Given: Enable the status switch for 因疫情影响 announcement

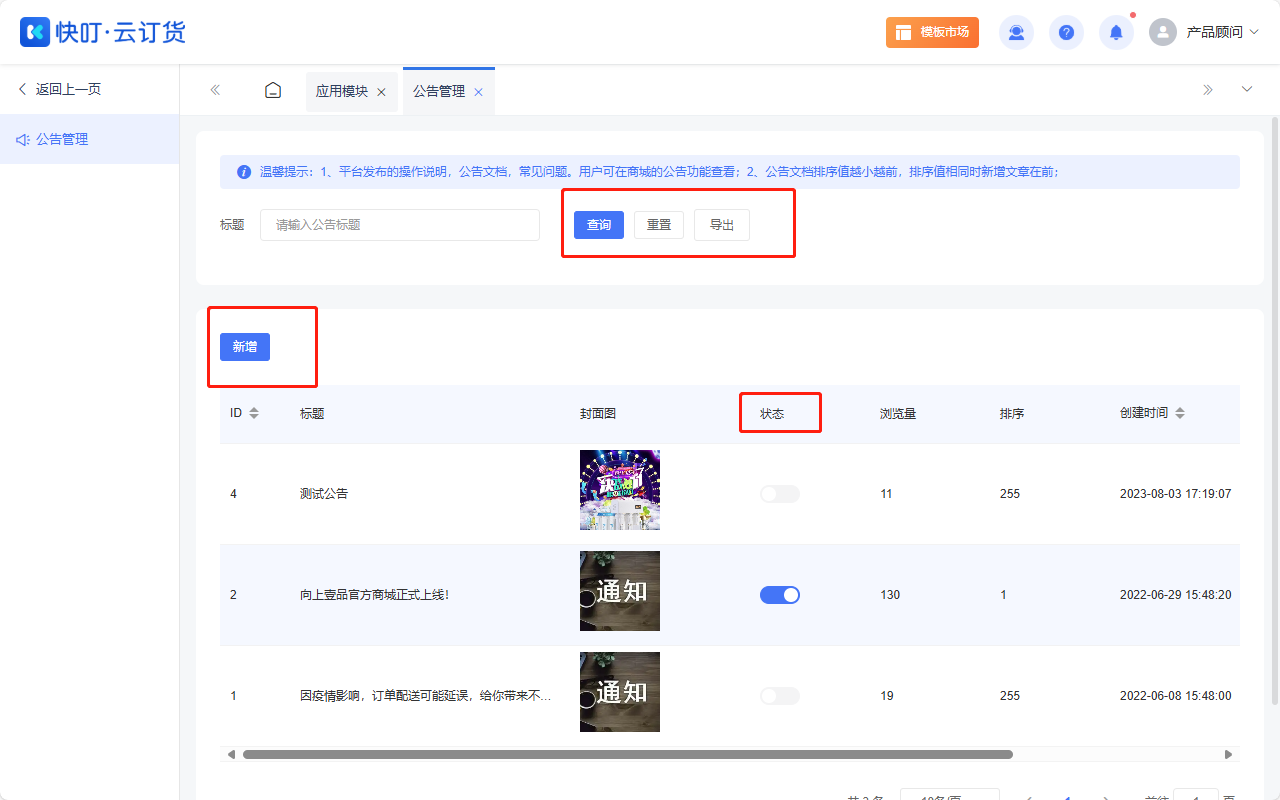Looking at the screenshot, I should (780, 696).
